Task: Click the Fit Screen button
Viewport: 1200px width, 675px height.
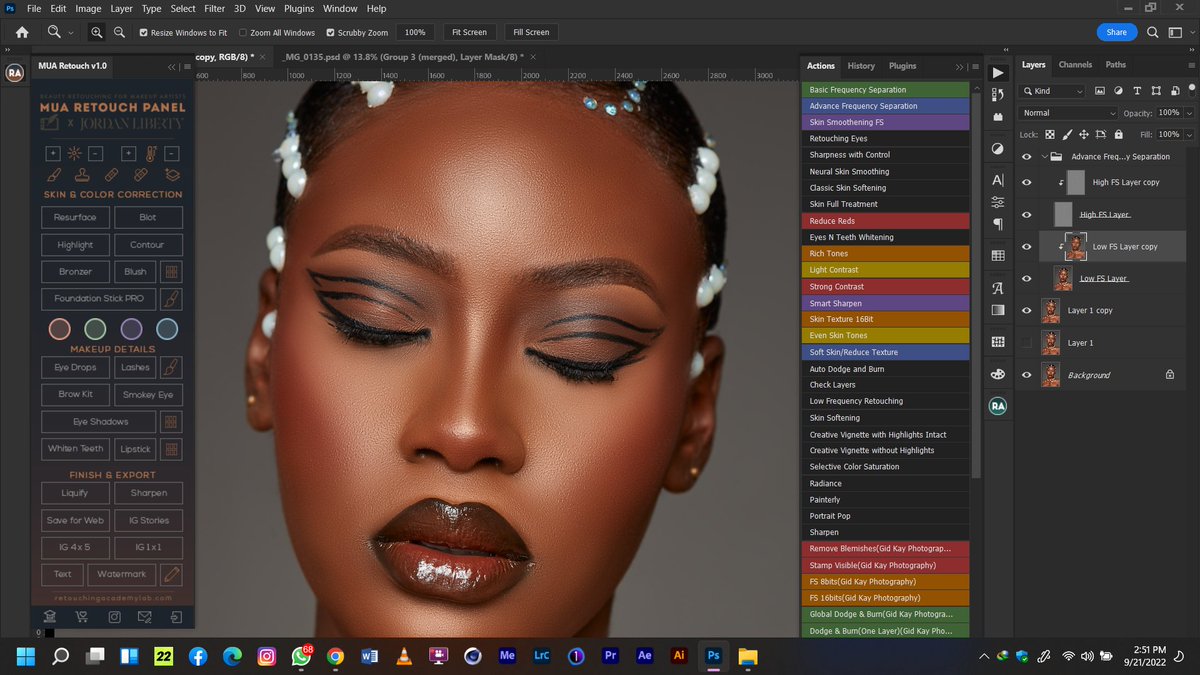Action: [469, 32]
